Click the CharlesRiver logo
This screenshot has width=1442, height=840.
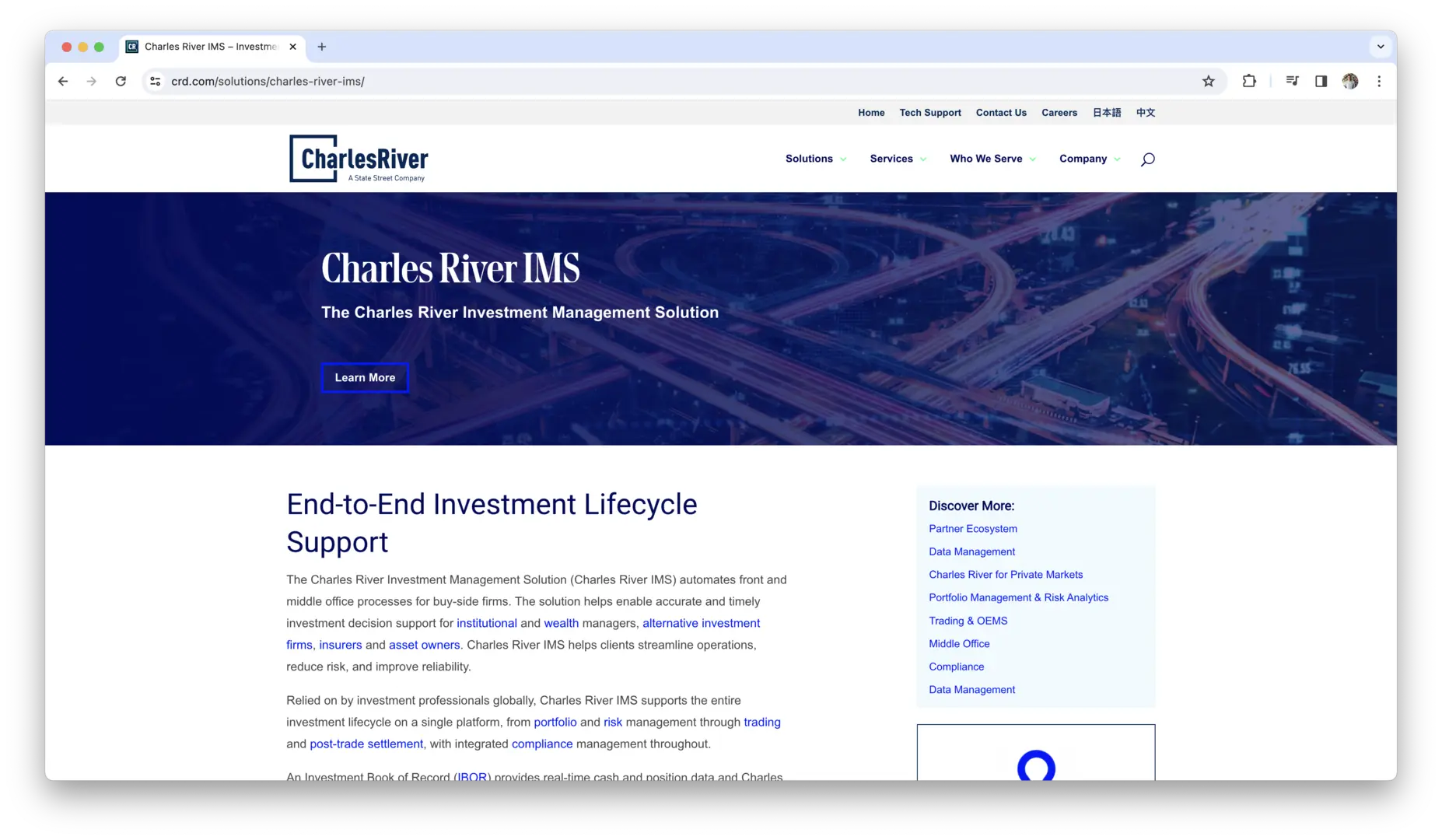tap(359, 159)
